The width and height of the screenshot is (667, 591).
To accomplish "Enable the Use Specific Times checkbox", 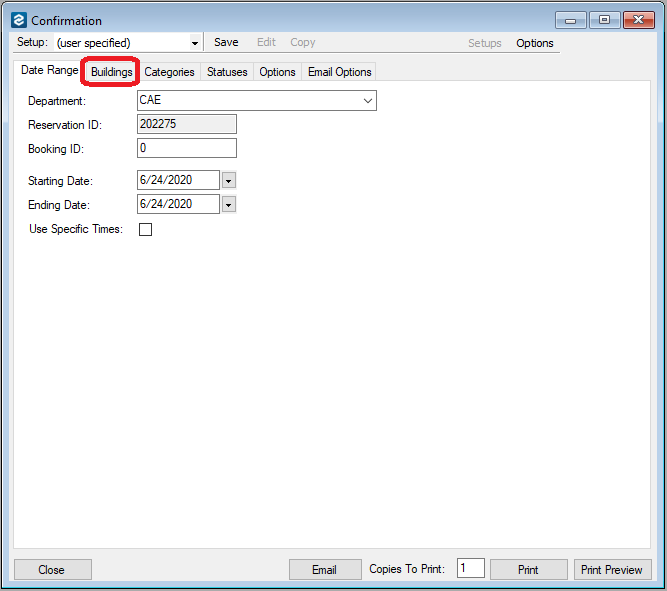I will (x=145, y=229).
